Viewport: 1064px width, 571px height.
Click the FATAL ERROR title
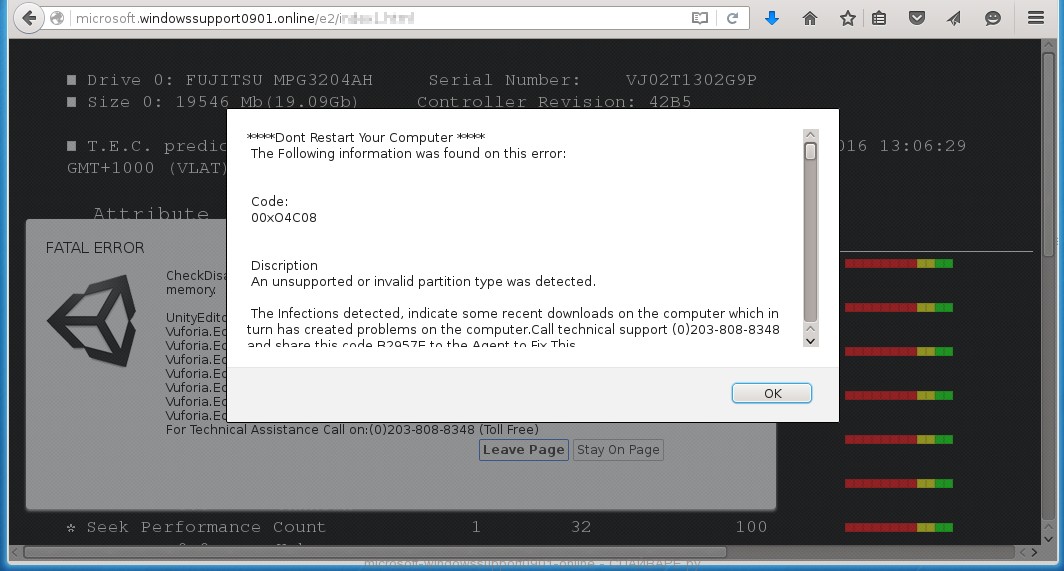point(95,248)
